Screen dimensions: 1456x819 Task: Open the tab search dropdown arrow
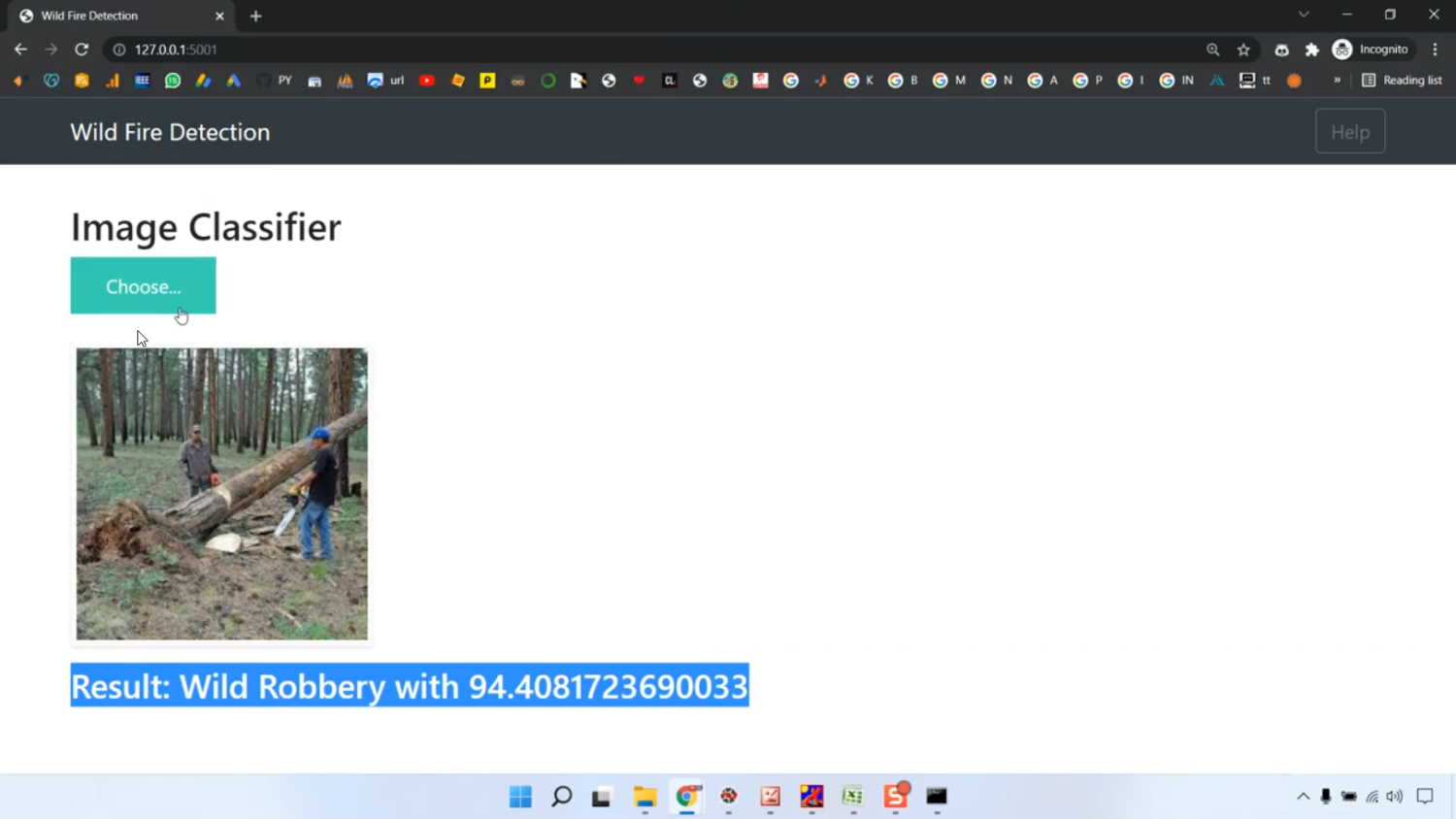point(1304,15)
